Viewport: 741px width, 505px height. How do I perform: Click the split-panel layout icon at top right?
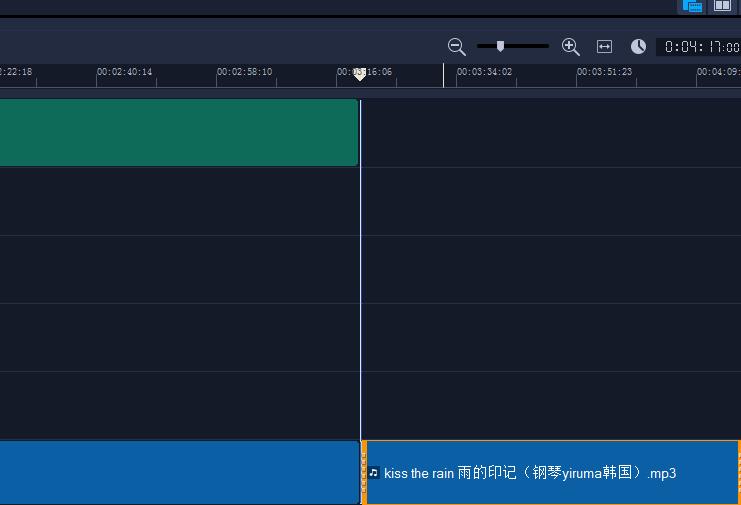tap(722, 6)
